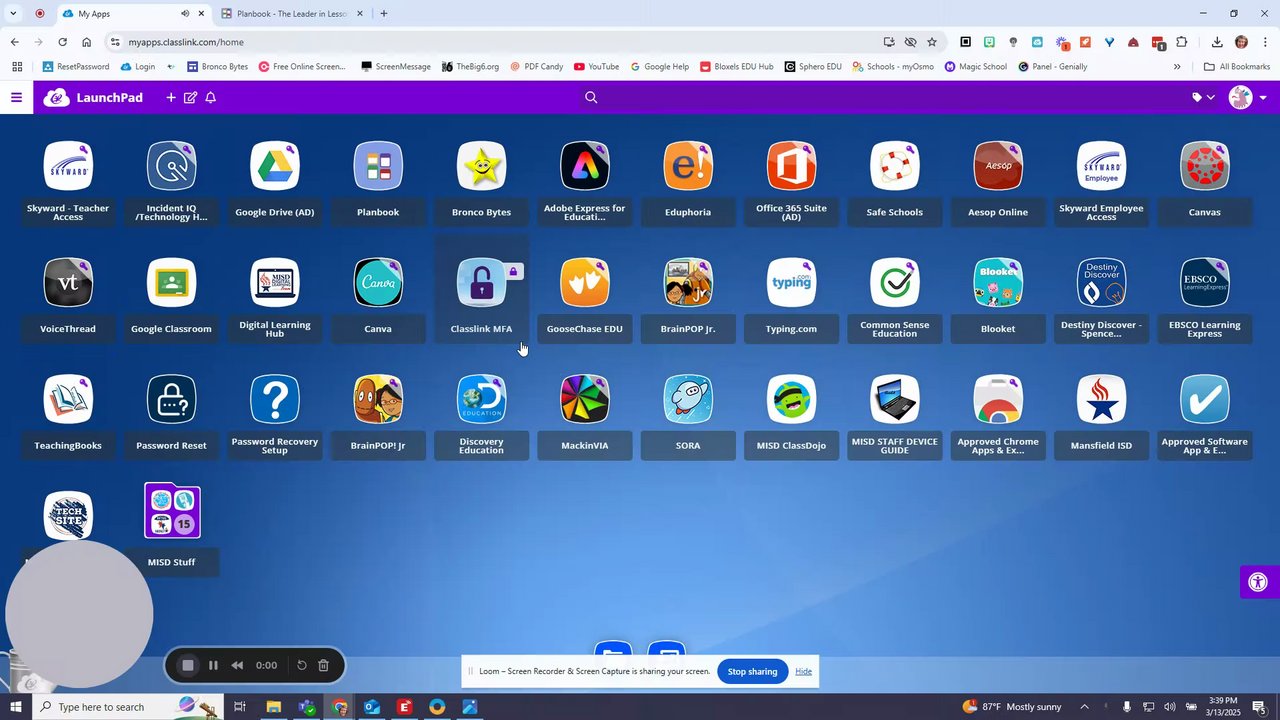Select the My Apps browser tab
This screenshot has width=1280, height=720.
132,14
